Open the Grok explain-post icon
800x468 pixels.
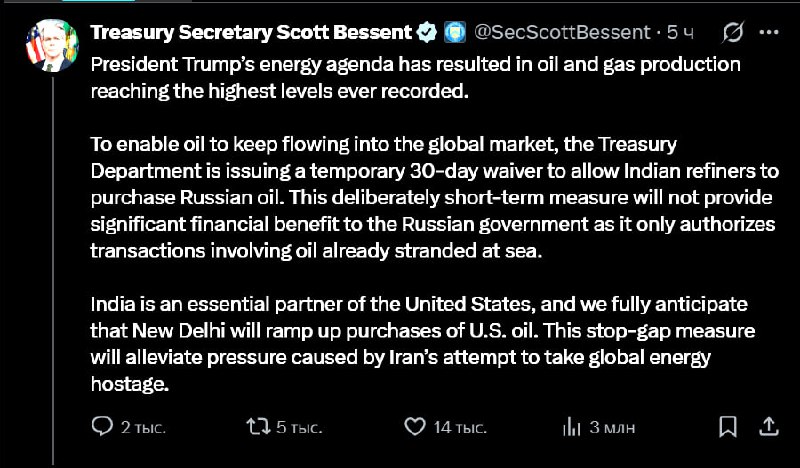pos(731,33)
